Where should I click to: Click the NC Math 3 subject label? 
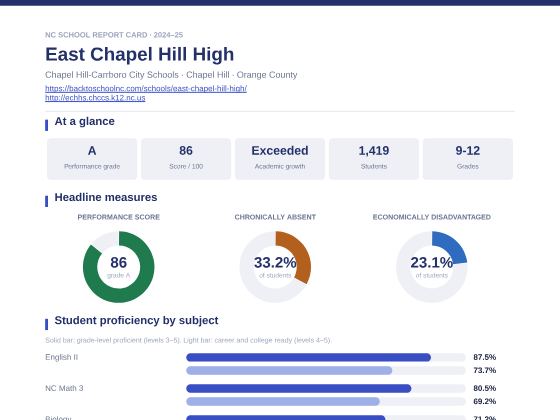[x=64, y=388]
